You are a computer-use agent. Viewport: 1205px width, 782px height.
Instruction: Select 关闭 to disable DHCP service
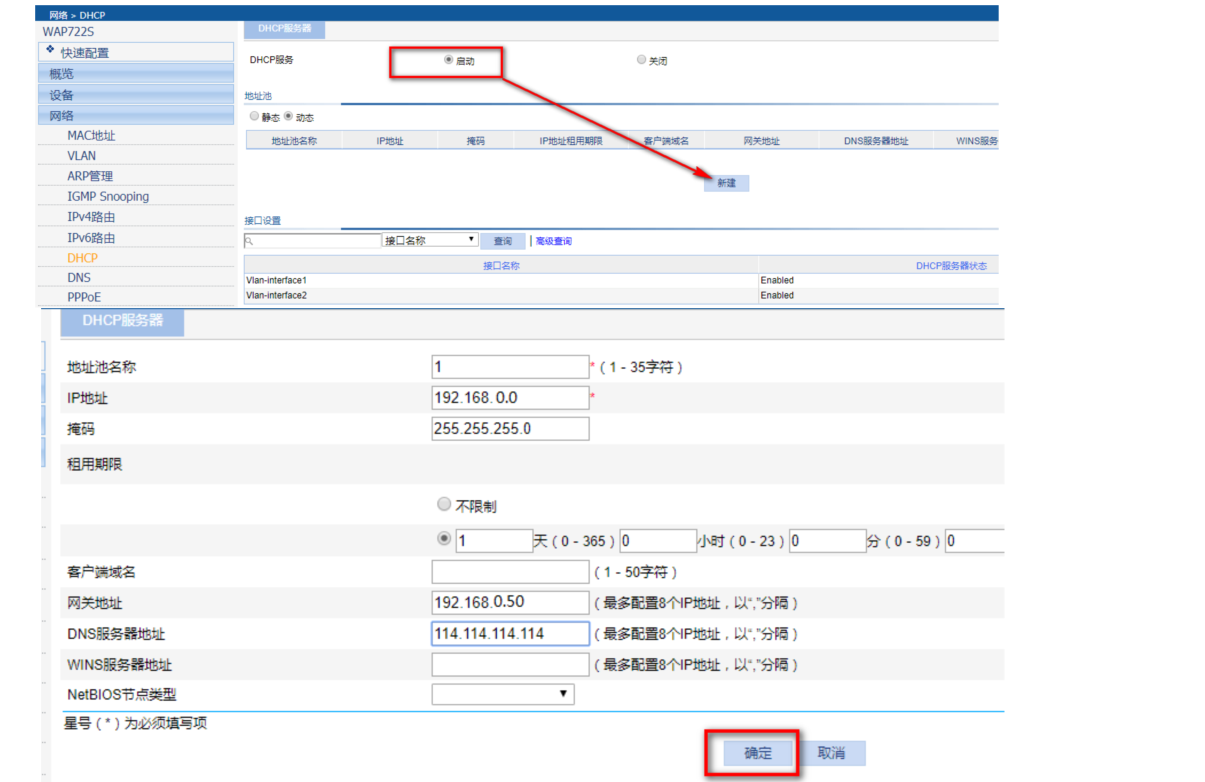(641, 60)
